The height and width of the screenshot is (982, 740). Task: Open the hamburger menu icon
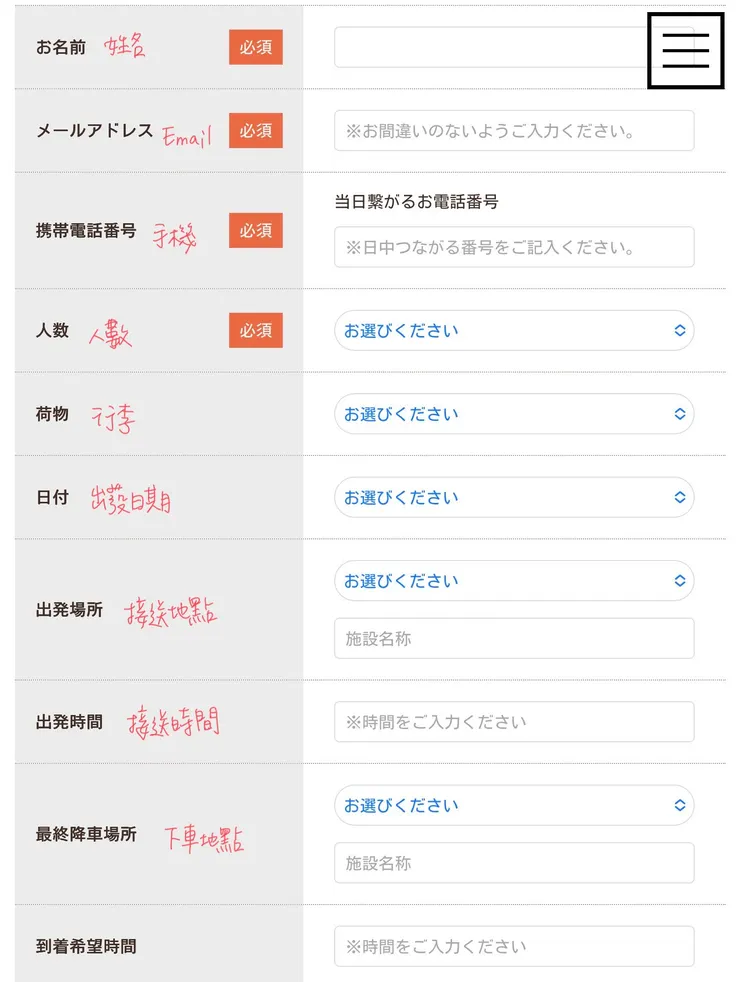click(x=685, y=50)
